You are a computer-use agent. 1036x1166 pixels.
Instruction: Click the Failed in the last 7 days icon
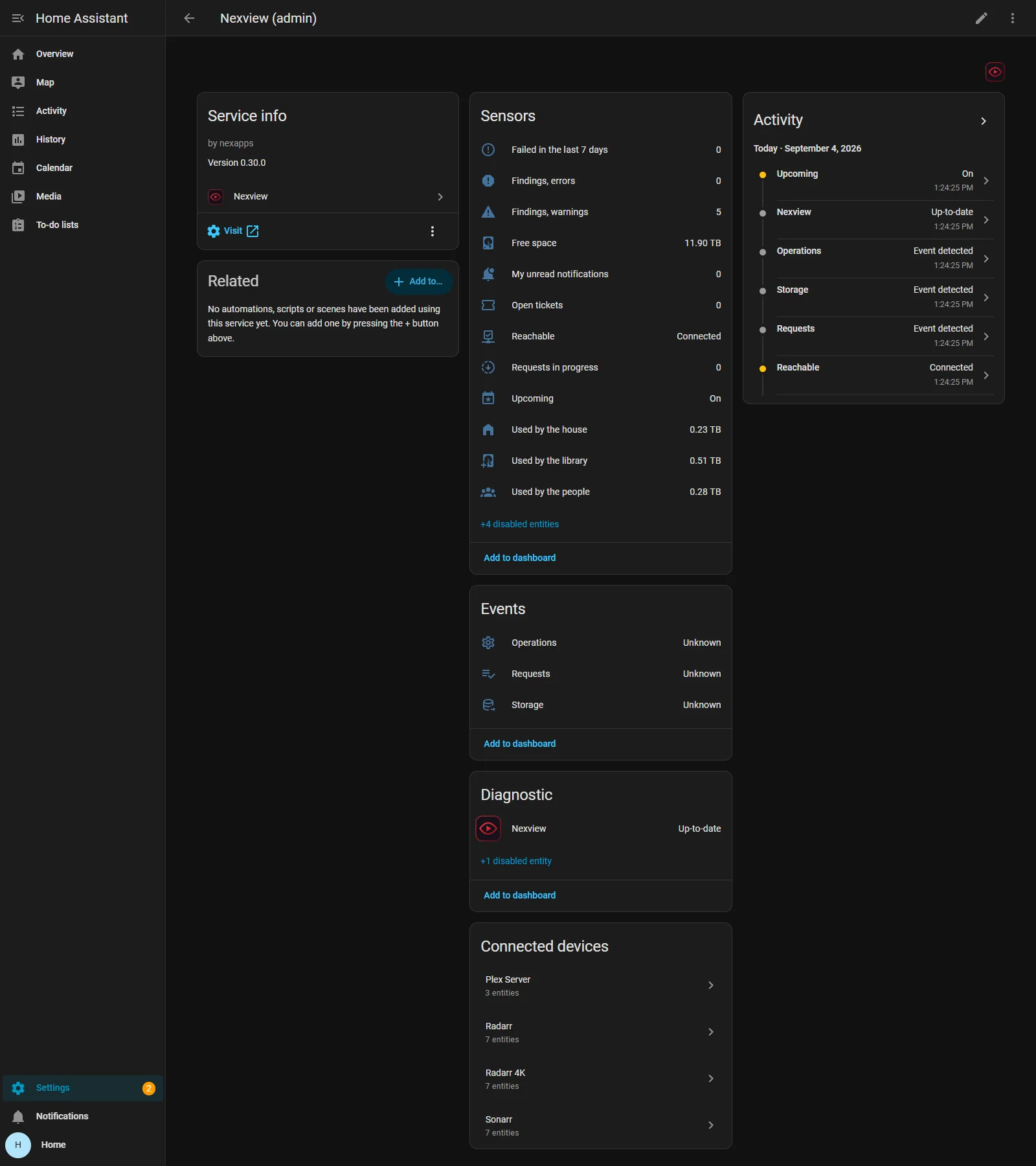point(488,150)
